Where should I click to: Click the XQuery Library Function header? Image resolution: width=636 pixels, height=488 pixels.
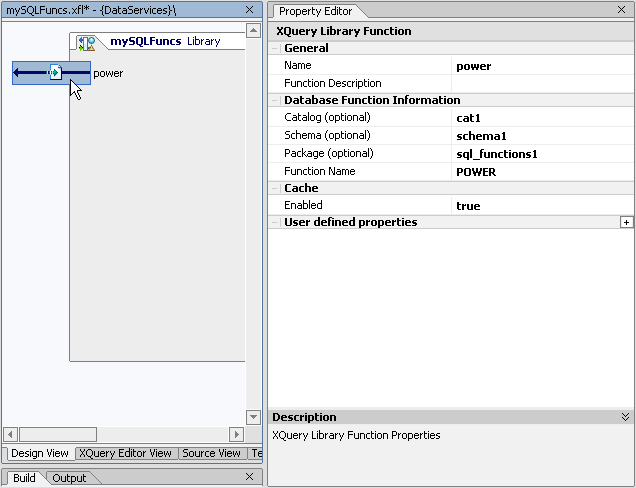(x=344, y=31)
